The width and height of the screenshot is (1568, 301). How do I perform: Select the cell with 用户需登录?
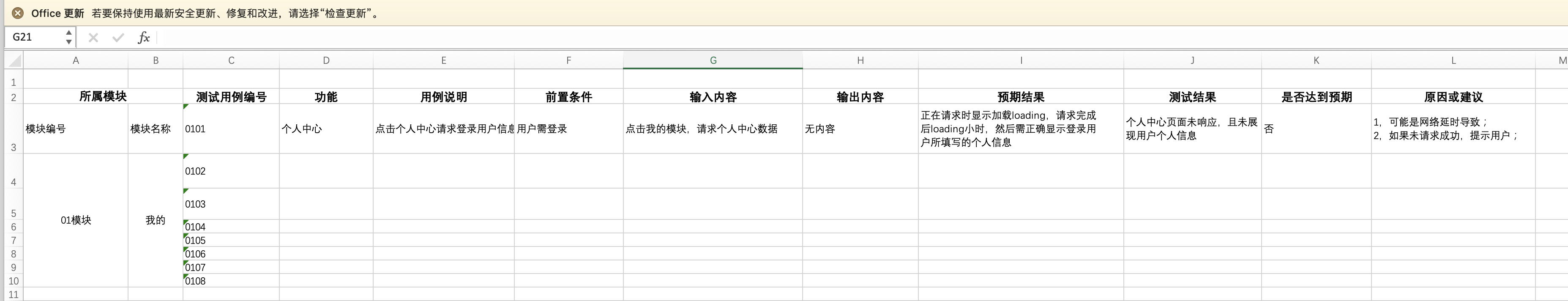pyautogui.click(x=568, y=129)
